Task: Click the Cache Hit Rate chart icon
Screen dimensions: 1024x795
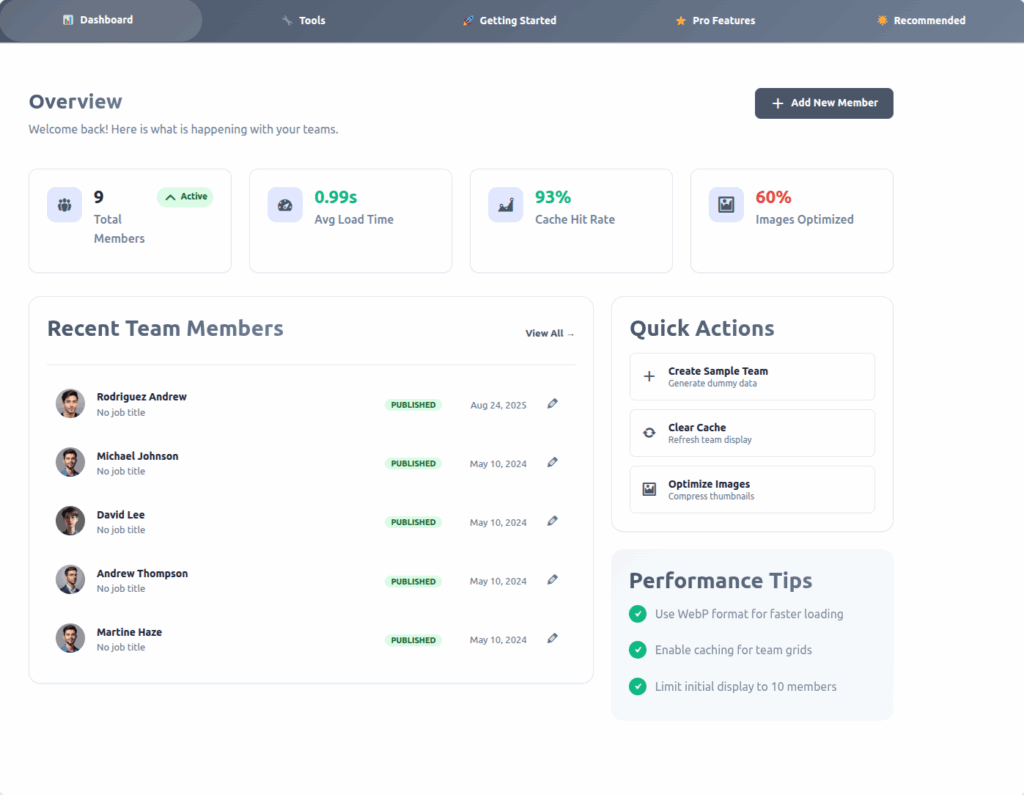Action: (506, 205)
